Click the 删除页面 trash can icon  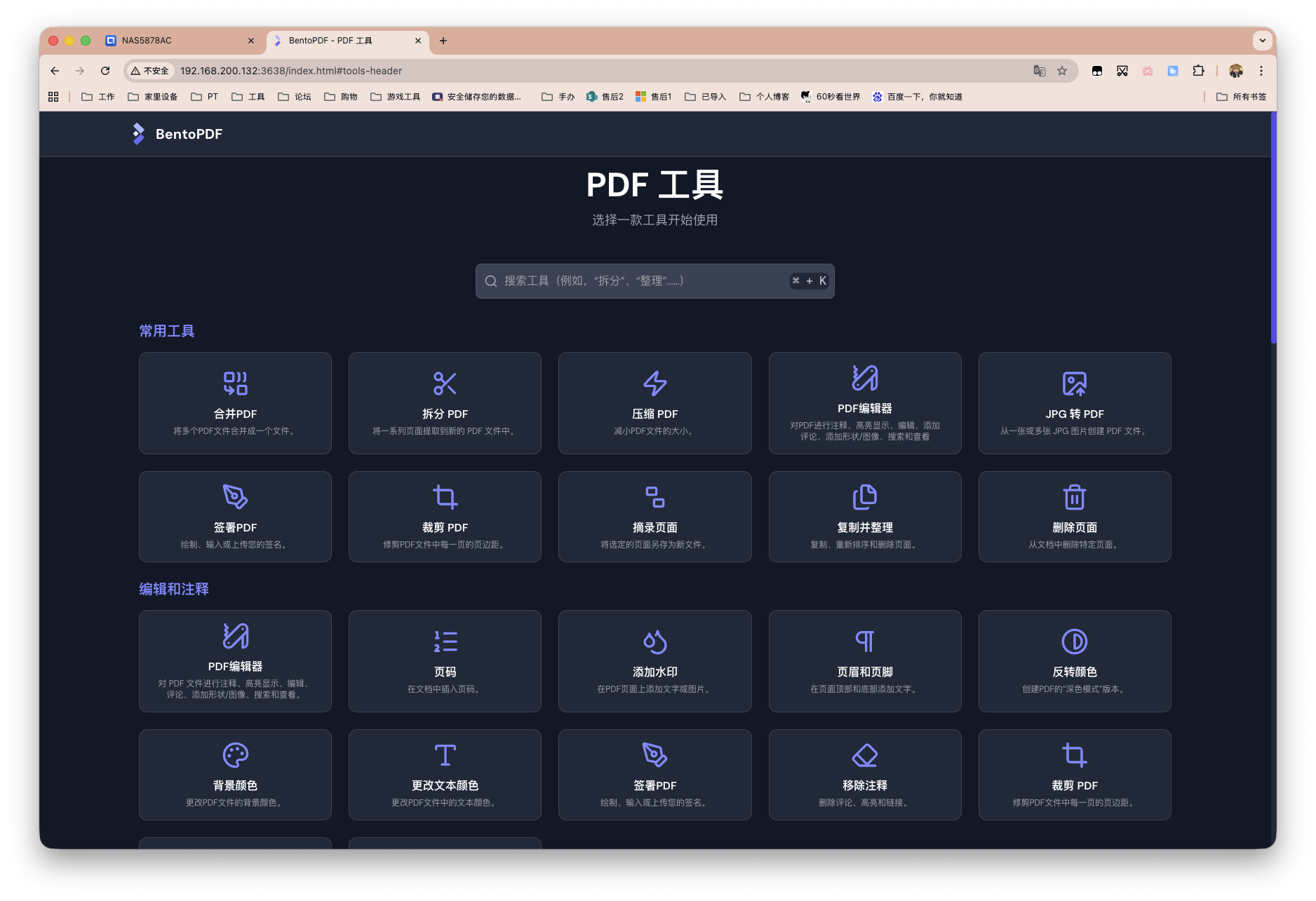tap(1074, 497)
